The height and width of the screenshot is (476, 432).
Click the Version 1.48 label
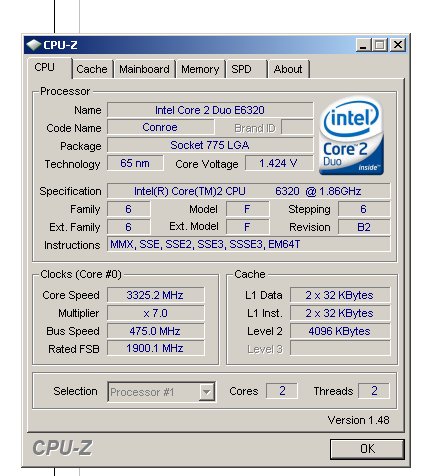pyautogui.click(x=358, y=420)
